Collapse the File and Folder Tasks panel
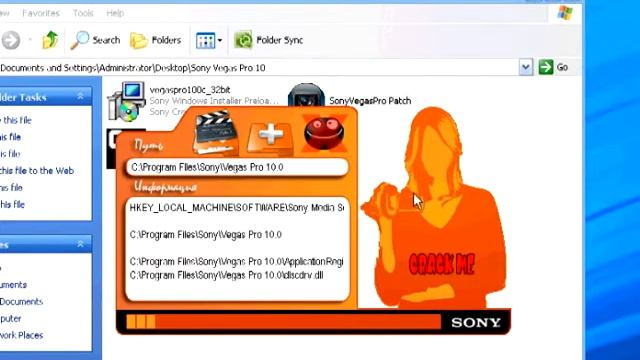The image size is (640, 360). click(x=80, y=97)
